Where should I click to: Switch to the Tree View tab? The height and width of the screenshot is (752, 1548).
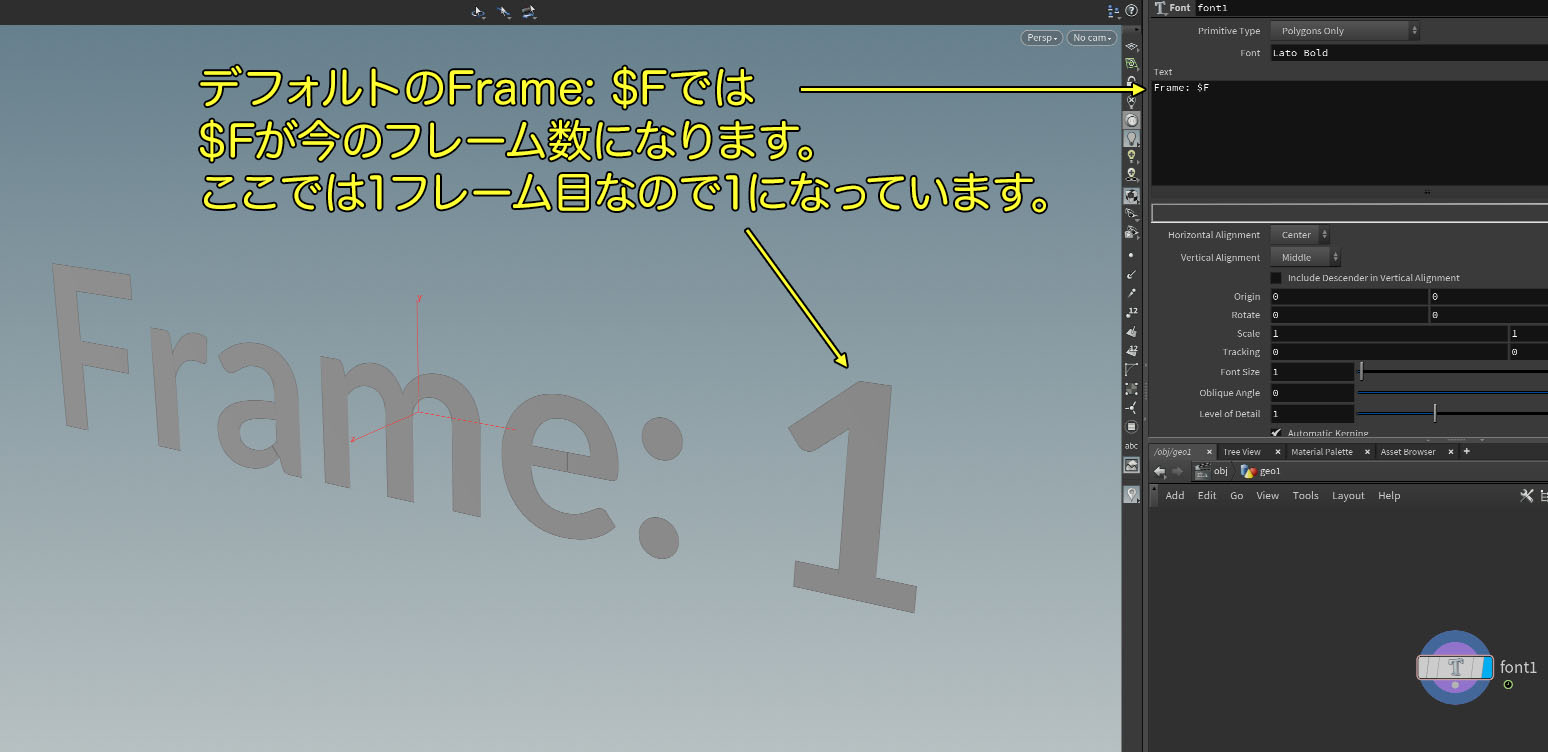[1241, 451]
